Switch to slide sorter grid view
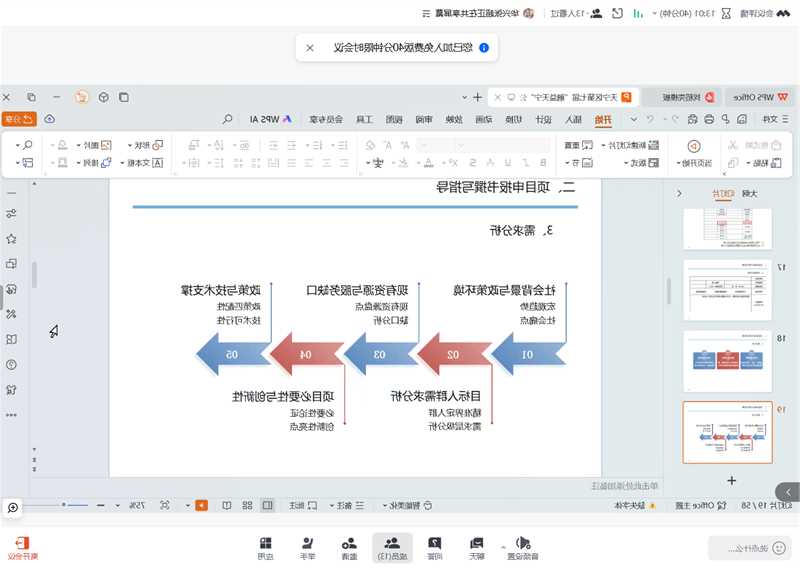This screenshot has height=568, width=800. pyautogui.click(x=247, y=505)
